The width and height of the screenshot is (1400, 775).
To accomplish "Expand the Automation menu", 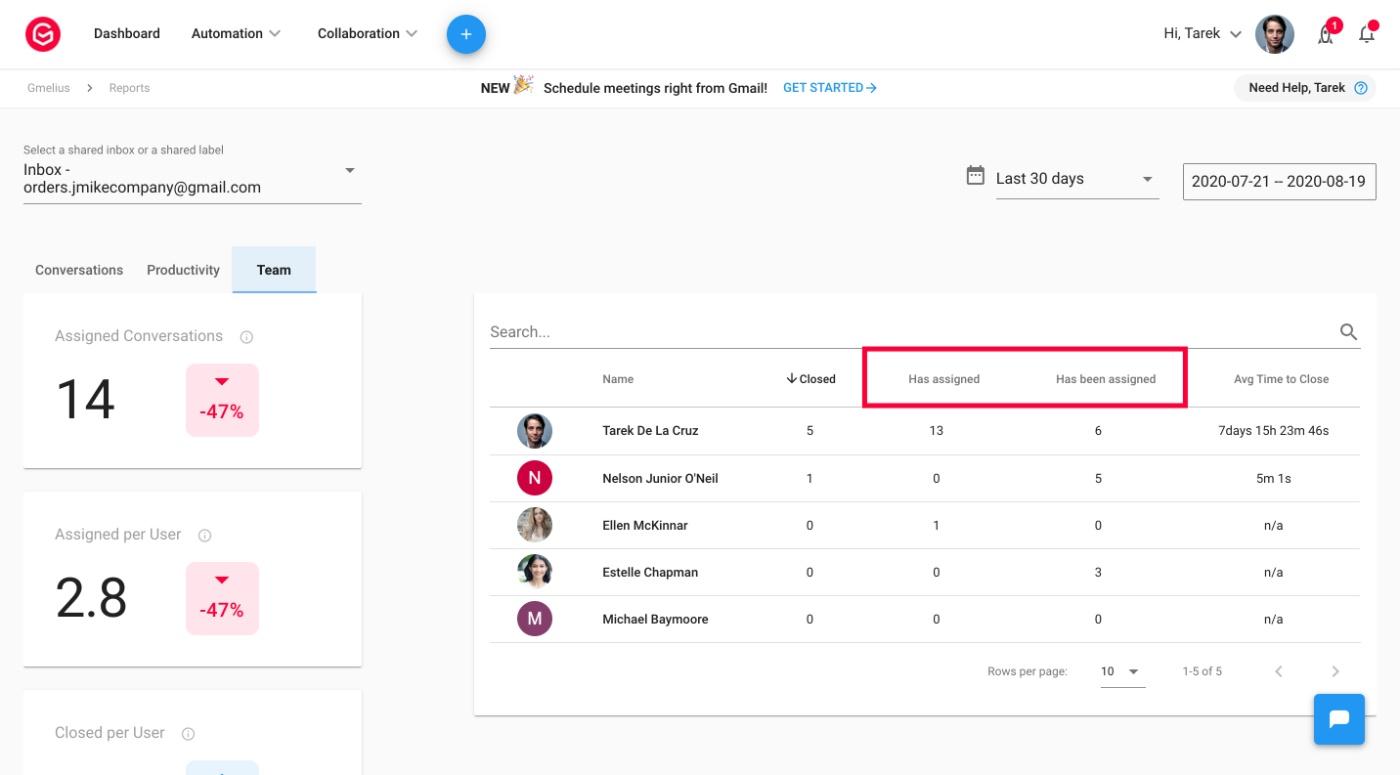I will pos(236,33).
